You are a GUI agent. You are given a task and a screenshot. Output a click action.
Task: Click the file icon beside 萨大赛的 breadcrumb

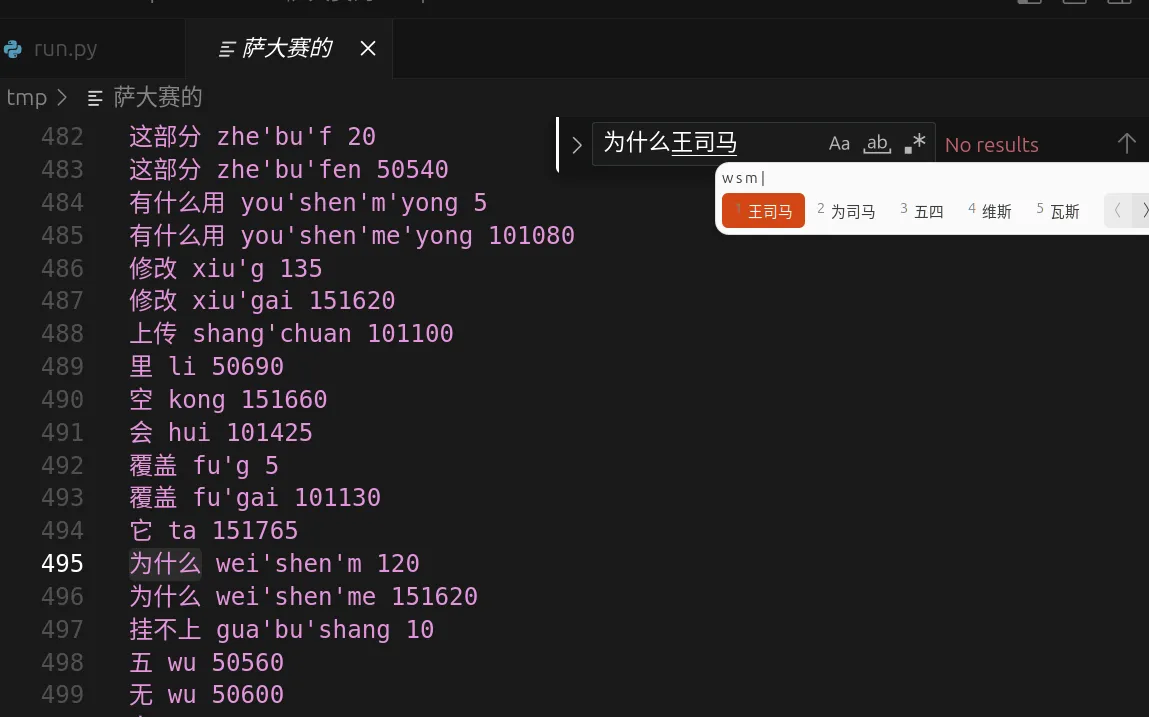[x=94, y=97]
